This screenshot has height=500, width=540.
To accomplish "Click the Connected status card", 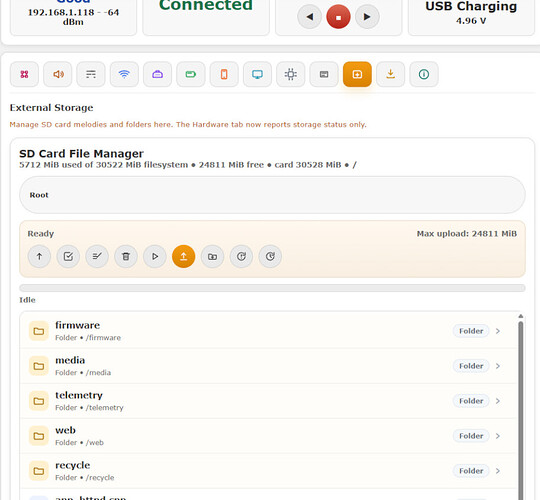I will tap(206, 17).
